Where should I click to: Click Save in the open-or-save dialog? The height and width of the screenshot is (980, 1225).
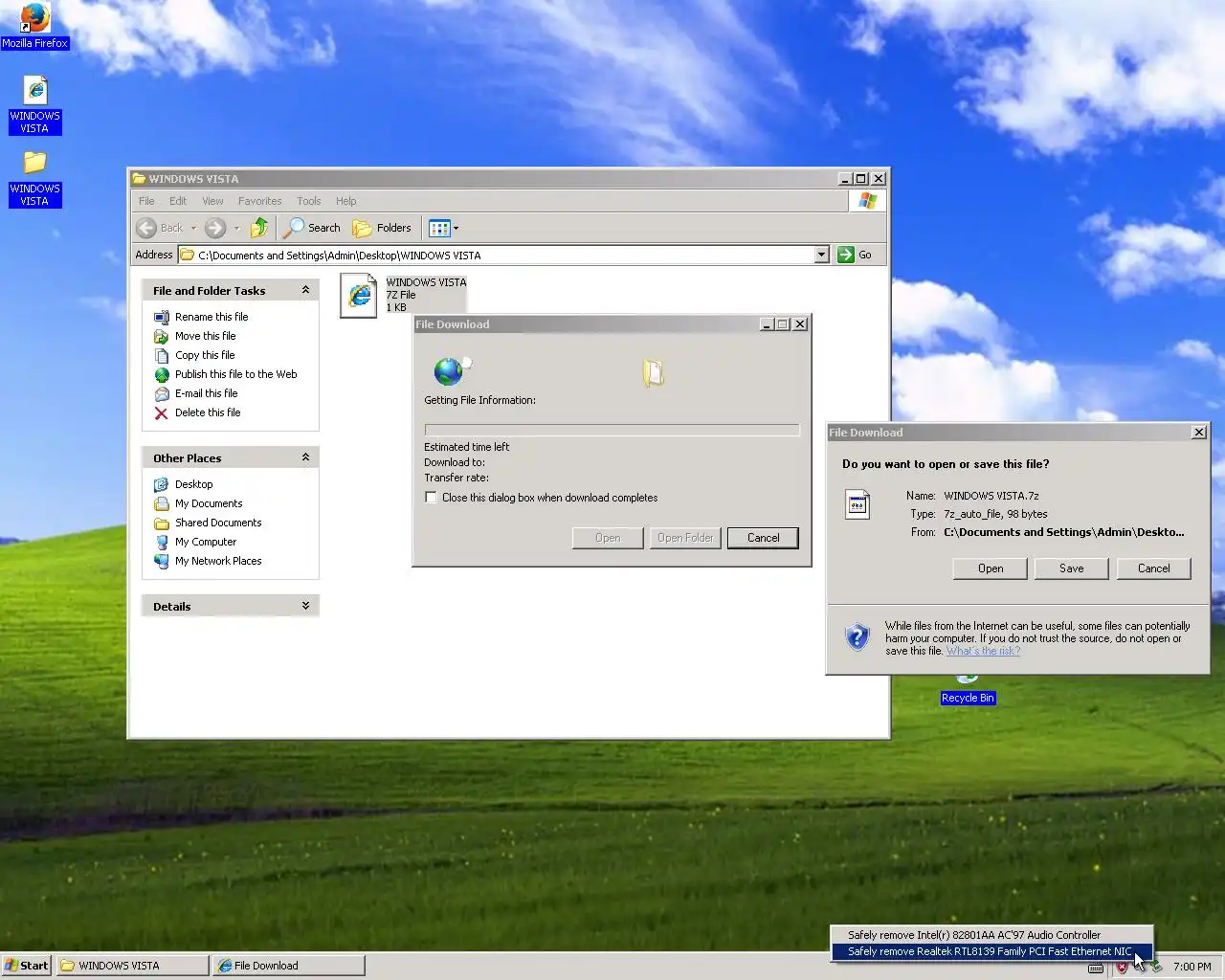pyautogui.click(x=1072, y=568)
